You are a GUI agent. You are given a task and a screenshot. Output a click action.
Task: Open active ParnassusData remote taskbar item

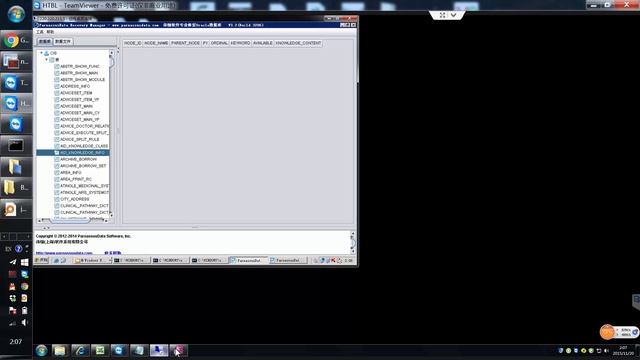point(249,260)
